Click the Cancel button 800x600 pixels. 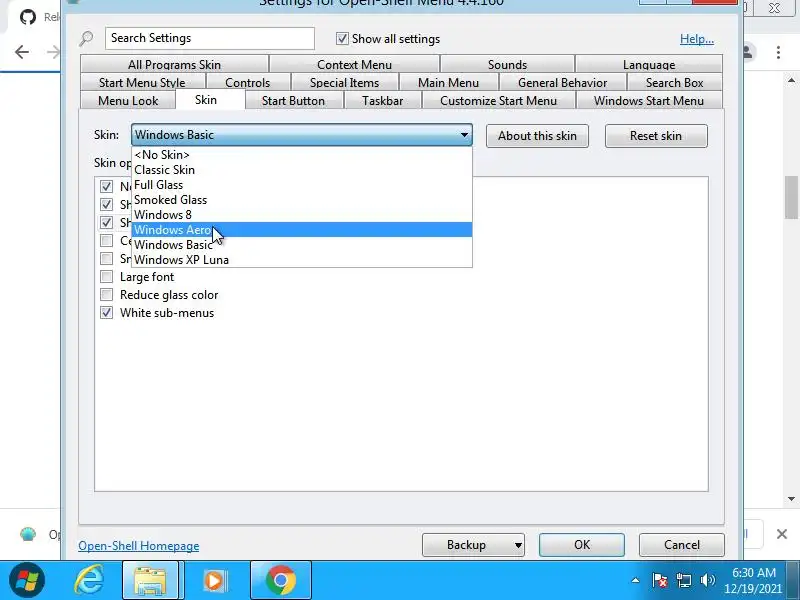(x=682, y=545)
